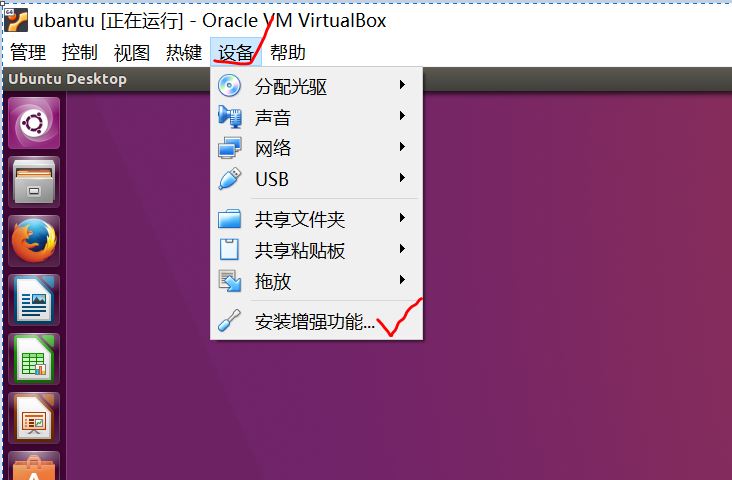Expand the 网络 submenu arrow
Viewport: 732px width, 480px height.
402,147
